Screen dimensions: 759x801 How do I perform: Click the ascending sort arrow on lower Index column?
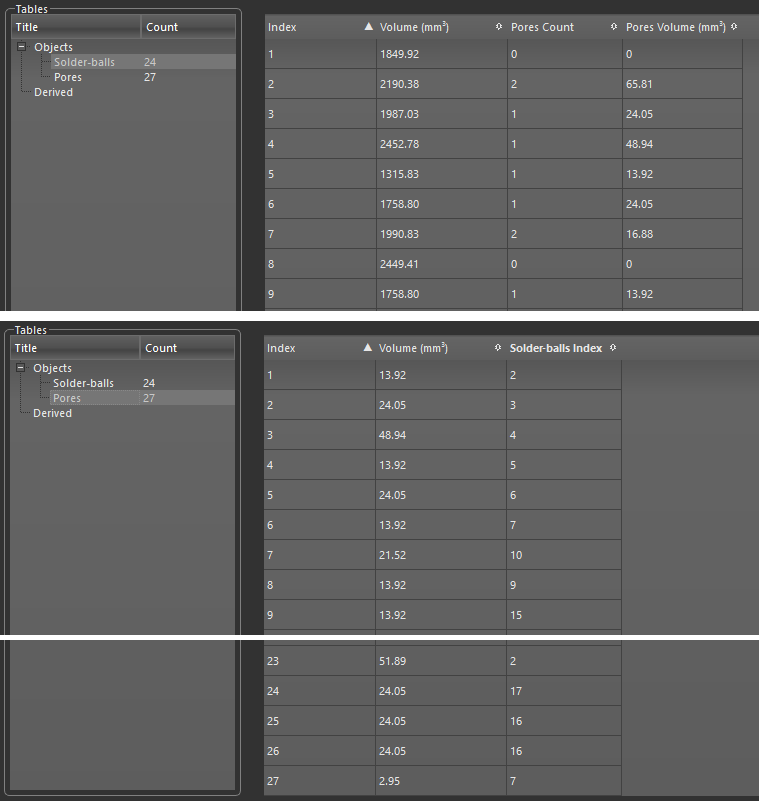click(x=367, y=347)
